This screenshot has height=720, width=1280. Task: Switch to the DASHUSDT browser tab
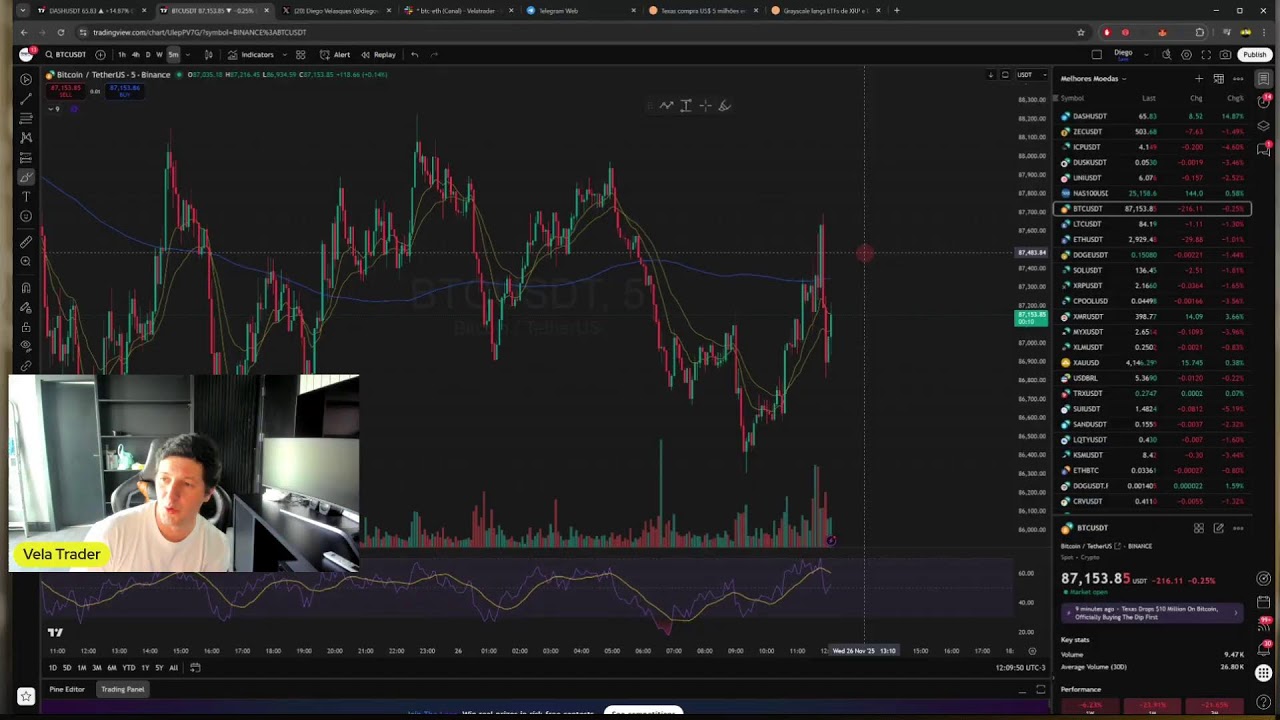click(92, 10)
